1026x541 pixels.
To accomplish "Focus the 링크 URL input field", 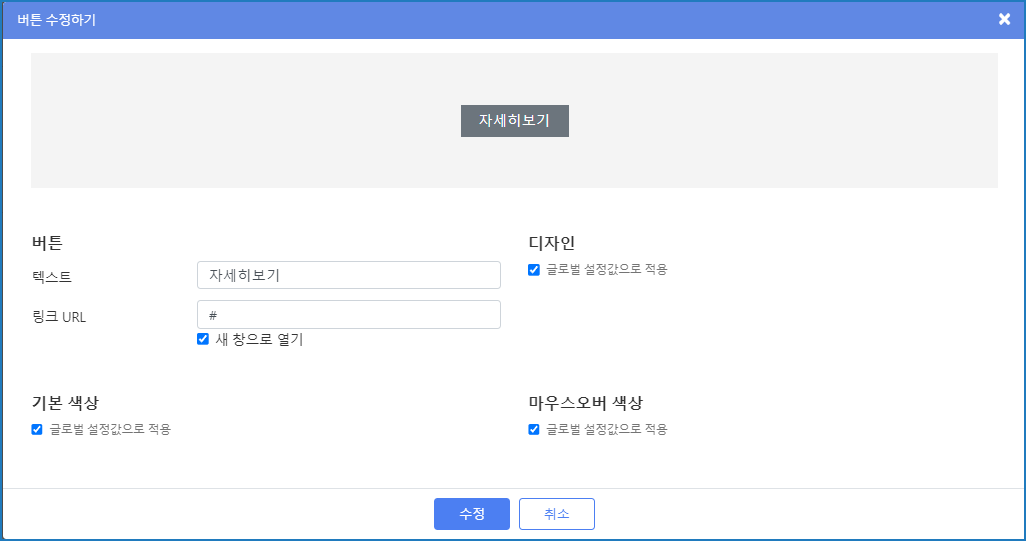I will [x=349, y=315].
